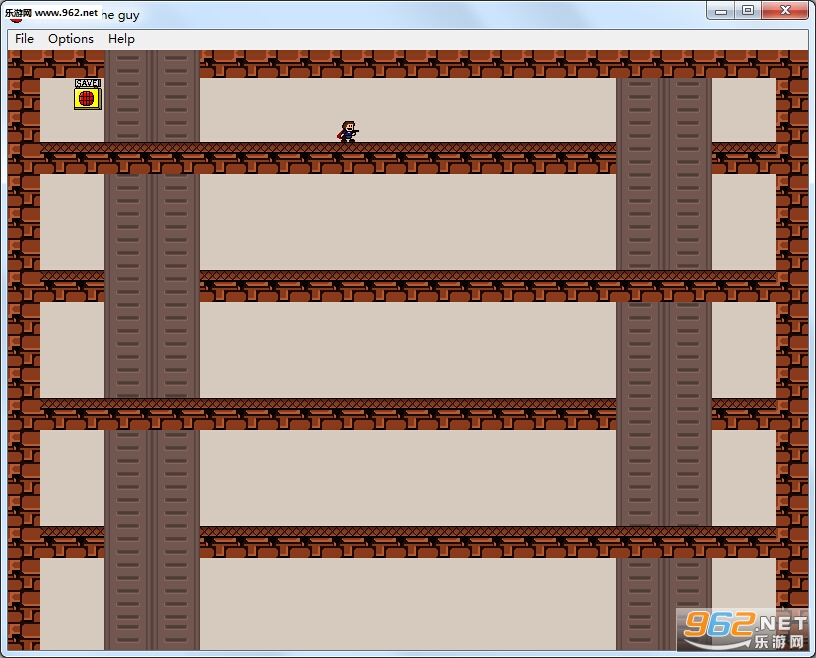The image size is (816, 658).
Task: Click the Kid character with red cape
Action: click(348, 132)
